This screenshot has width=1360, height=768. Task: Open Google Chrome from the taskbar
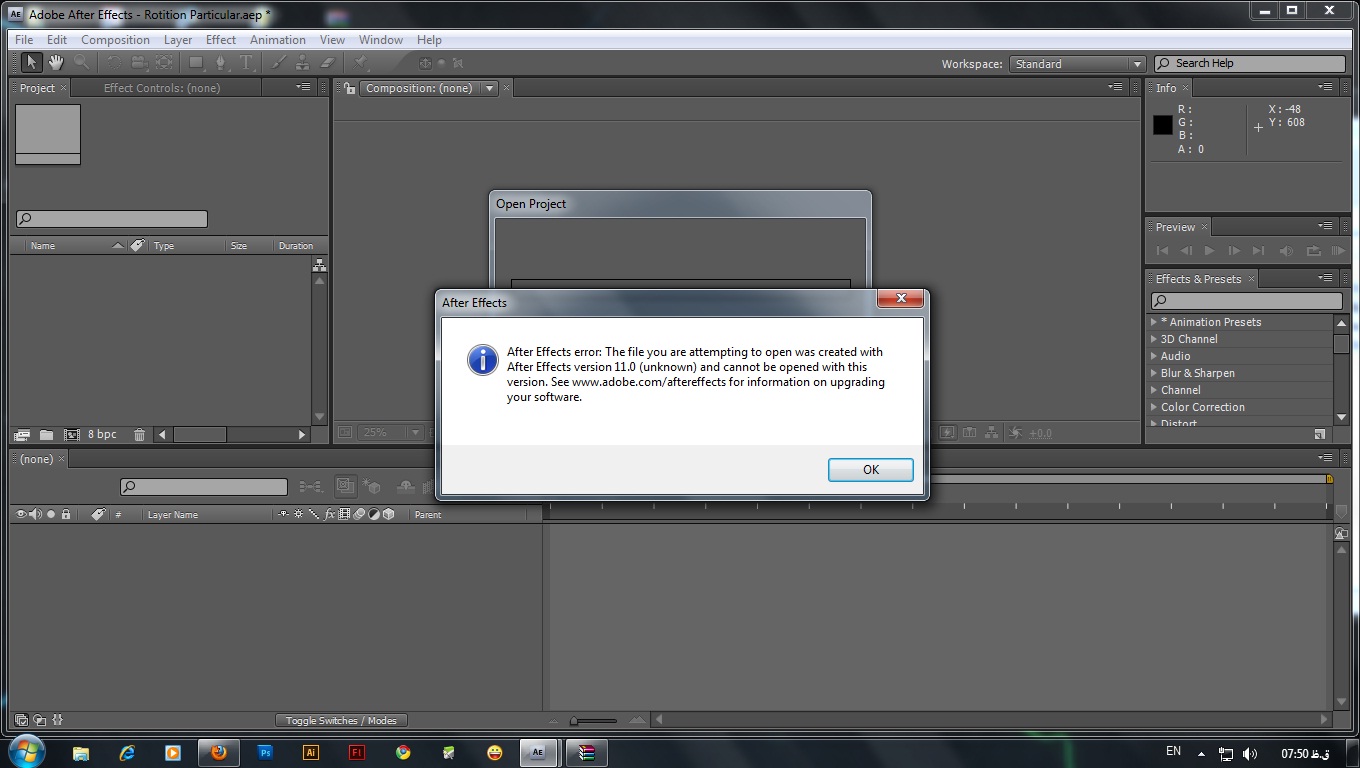click(x=403, y=752)
